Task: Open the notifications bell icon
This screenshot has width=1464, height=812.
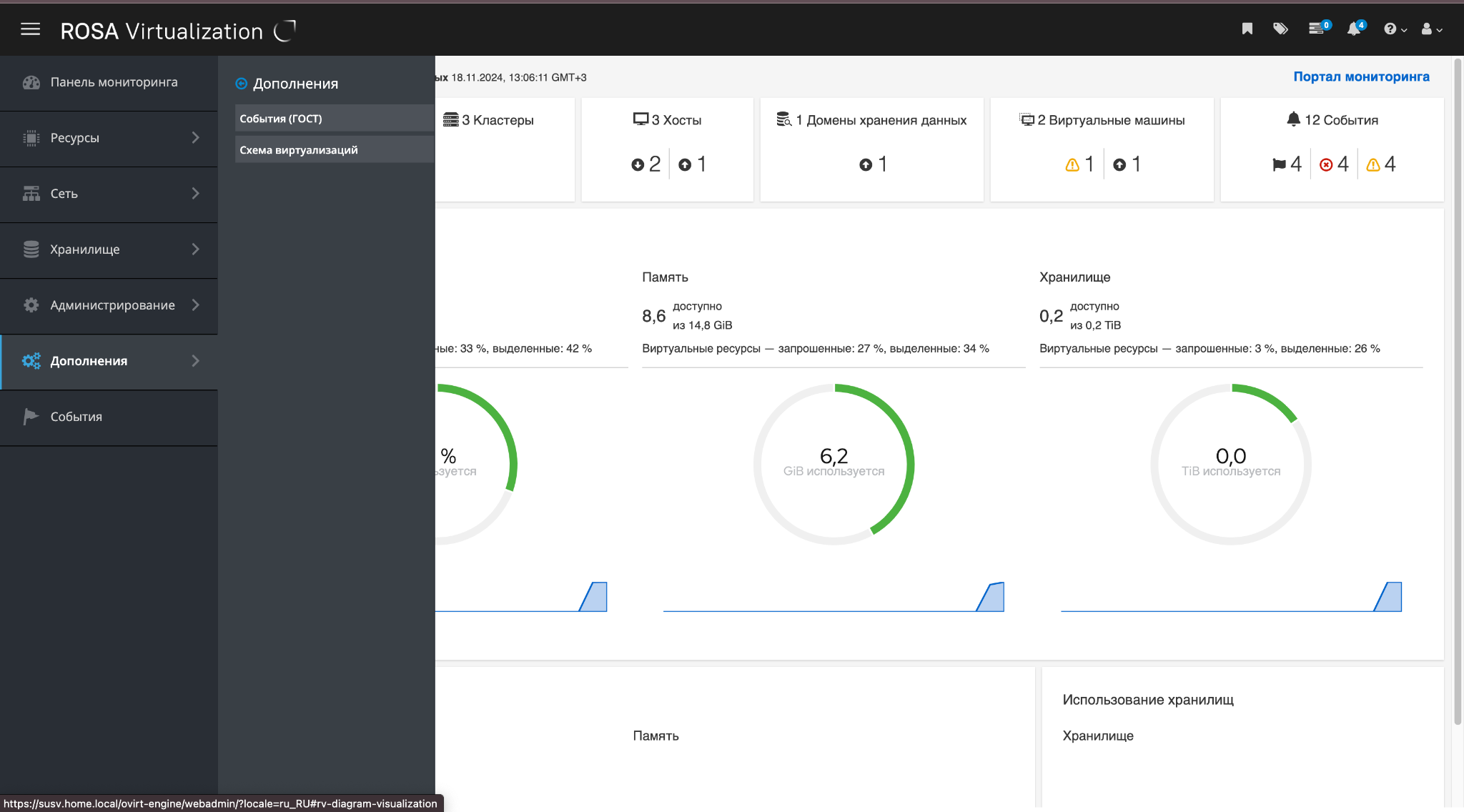Action: tap(1353, 29)
